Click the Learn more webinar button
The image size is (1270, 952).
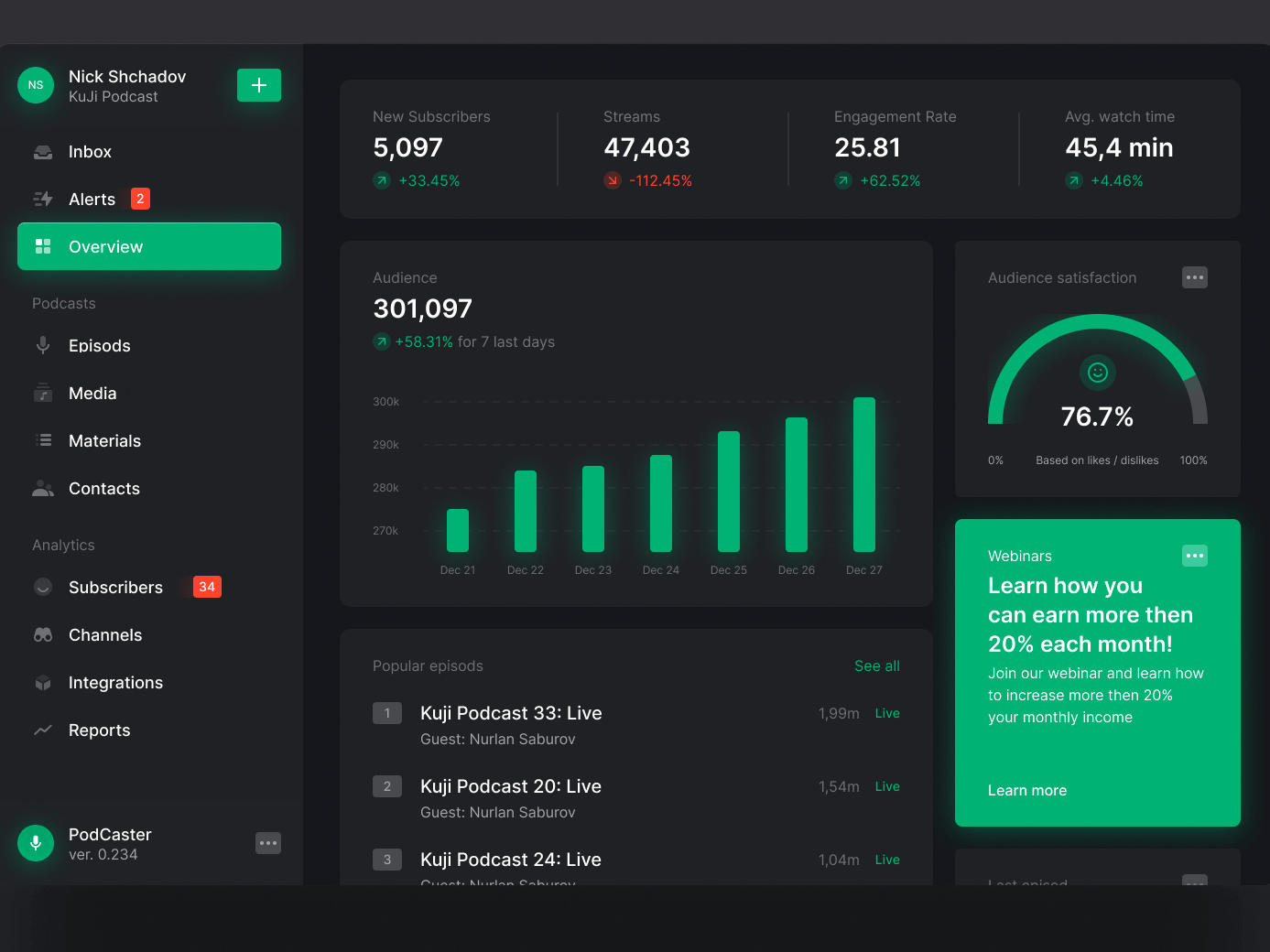pyautogui.click(x=1027, y=790)
